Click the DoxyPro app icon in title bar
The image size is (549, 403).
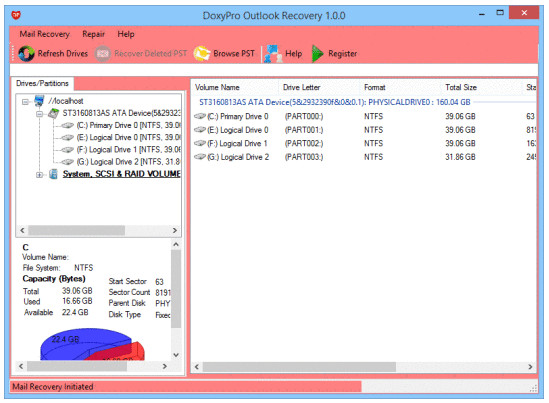[16, 15]
